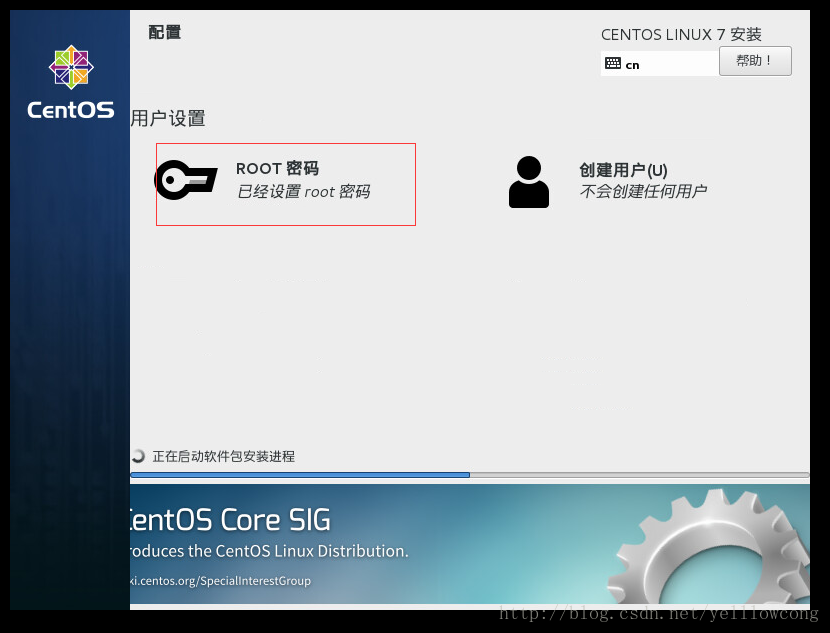Click the installation progress bar
Screen dimensions: 830x633
coord(470,475)
